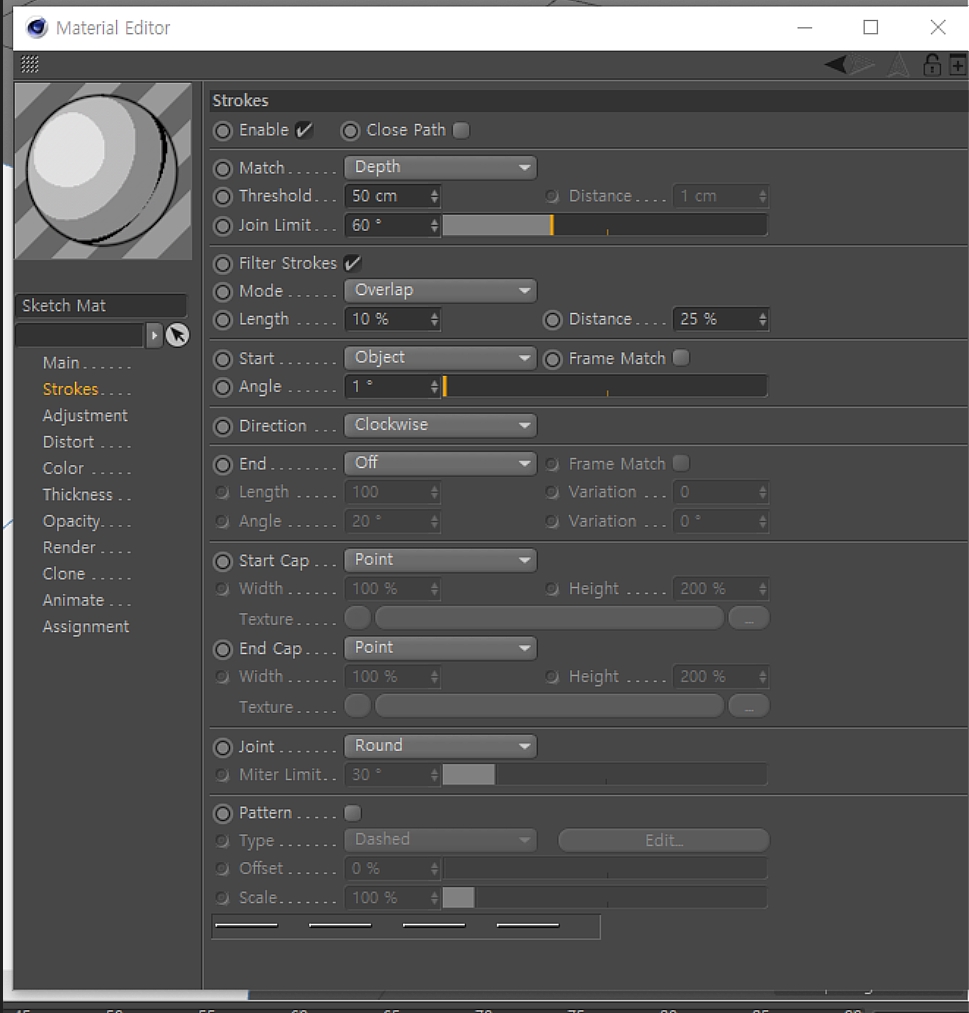The width and height of the screenshot is (969, 1013).
Task: Click the Threshold spinner arrows
Action: pos(435,196)
